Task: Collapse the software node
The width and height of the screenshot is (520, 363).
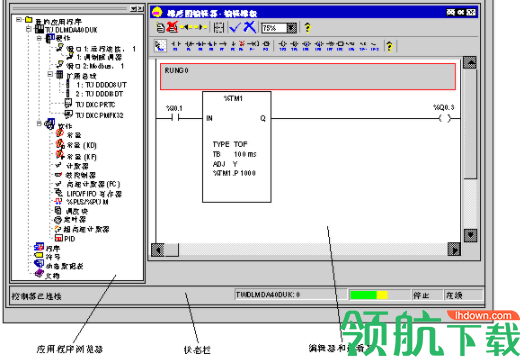Action: click(x=39, y=123)
